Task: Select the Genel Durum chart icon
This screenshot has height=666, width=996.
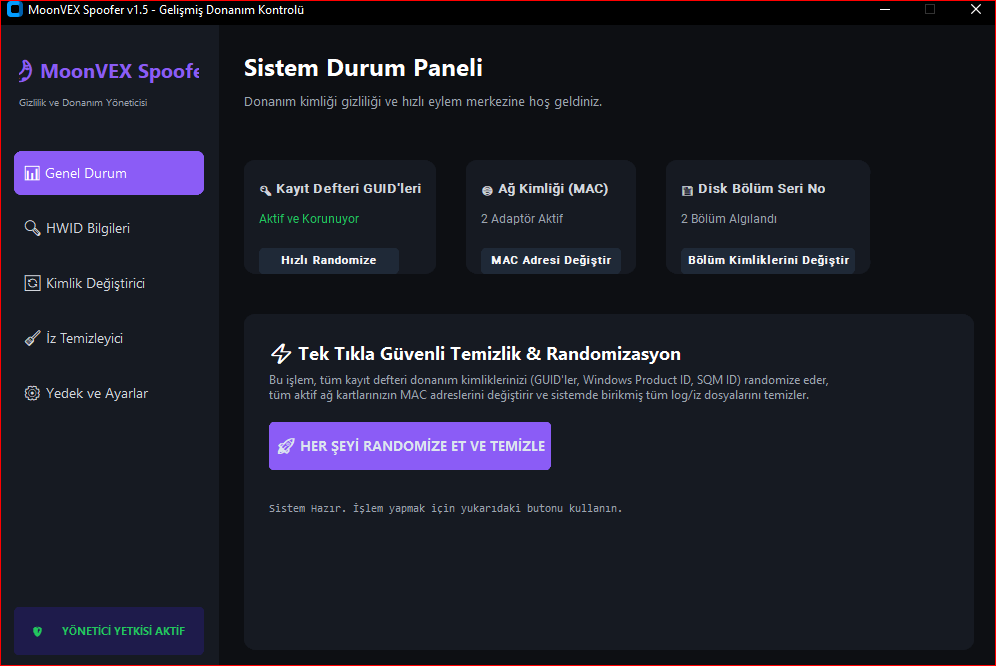Action: 32,173
